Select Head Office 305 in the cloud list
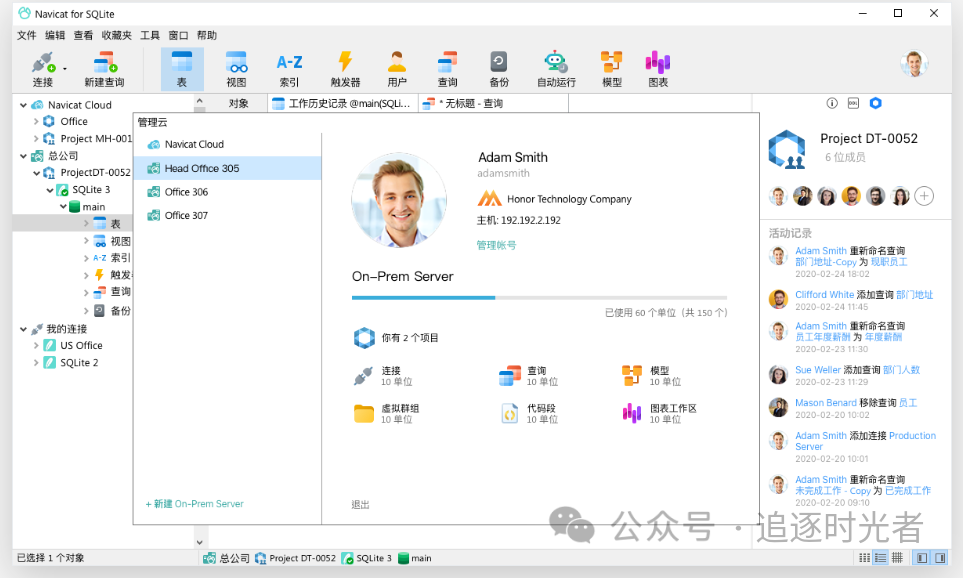This screenshot has height=578, width=963. click(x=227, y=168)
